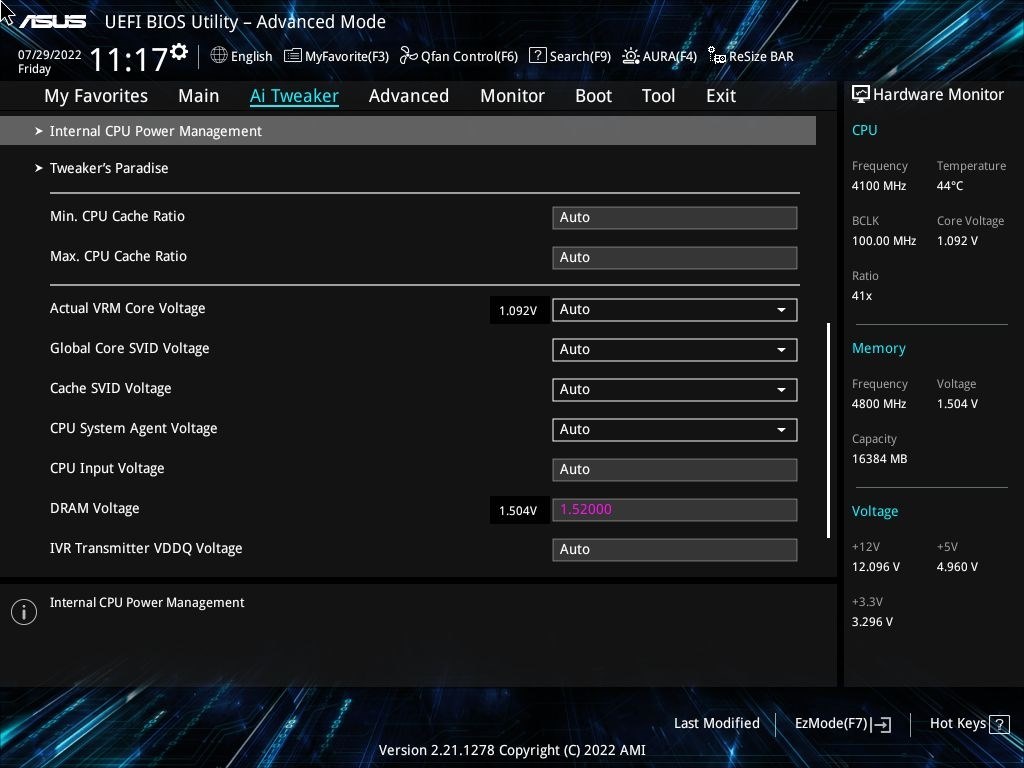Click IVR Transmitter VDDQ Voltage field
This screenshot has width=1024, height=768.
point(675,549)
